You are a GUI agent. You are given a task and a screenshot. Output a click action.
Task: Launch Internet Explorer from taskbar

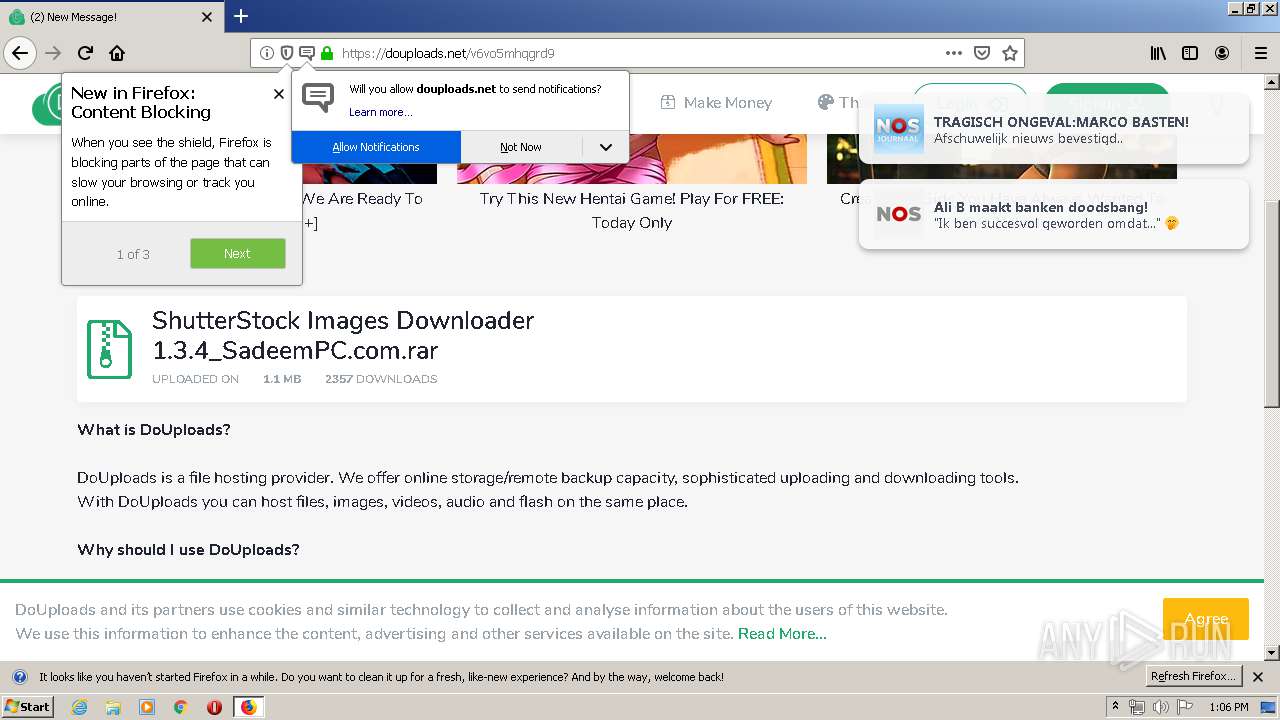pyautogui.click(x=80, y=707)
